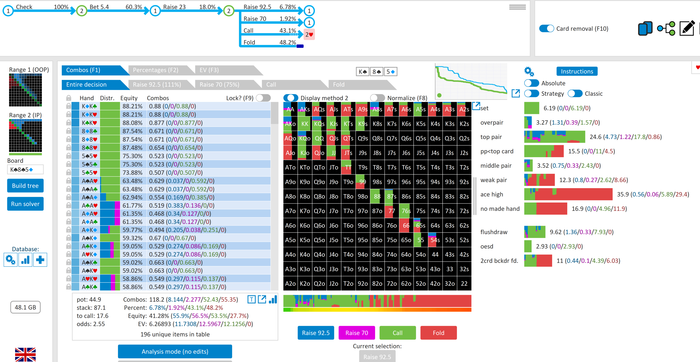
Task: Toggle Display method 2 switch
Action: click(291, 98)
